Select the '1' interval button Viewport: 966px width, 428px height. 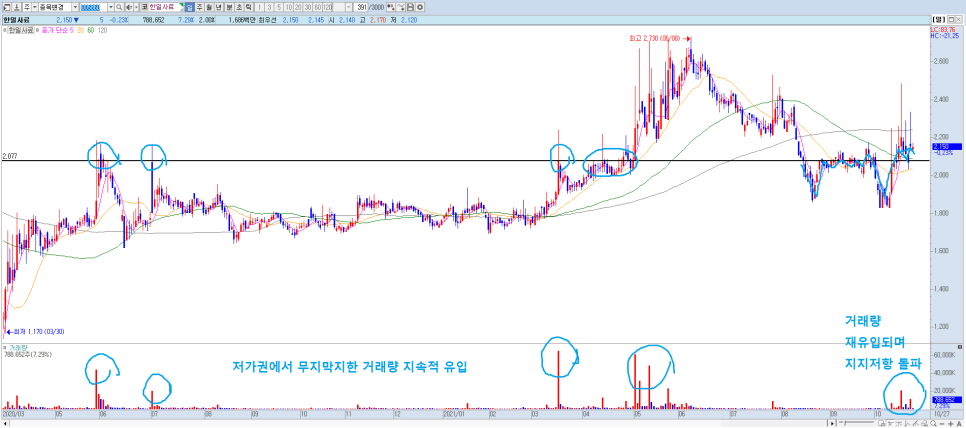pyautogui.click(x=259, y=7)
